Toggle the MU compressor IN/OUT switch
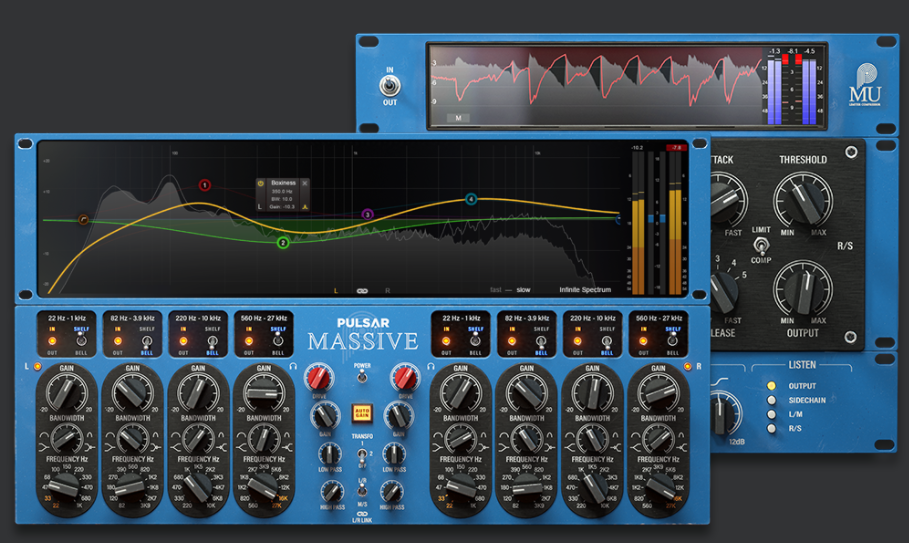The width and height of the screenshot is (909, 543). [390, 88]
